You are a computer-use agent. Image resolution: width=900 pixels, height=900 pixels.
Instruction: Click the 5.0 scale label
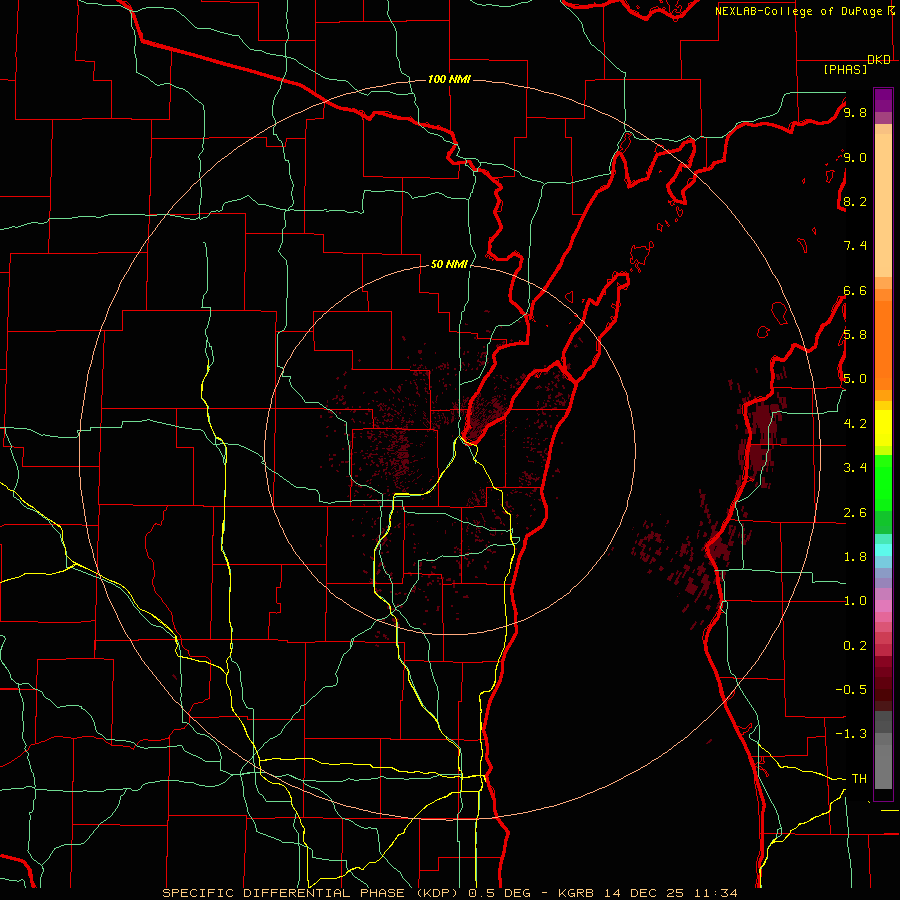tap(855, 379)
